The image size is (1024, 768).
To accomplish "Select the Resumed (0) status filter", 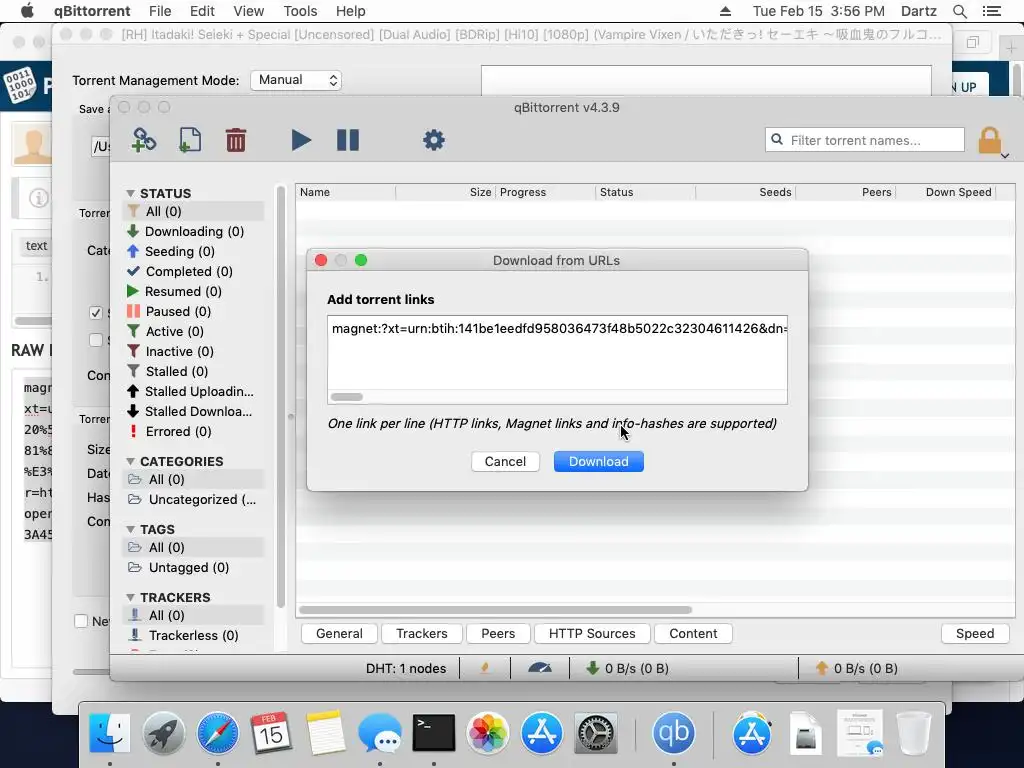I will [183, 291].
